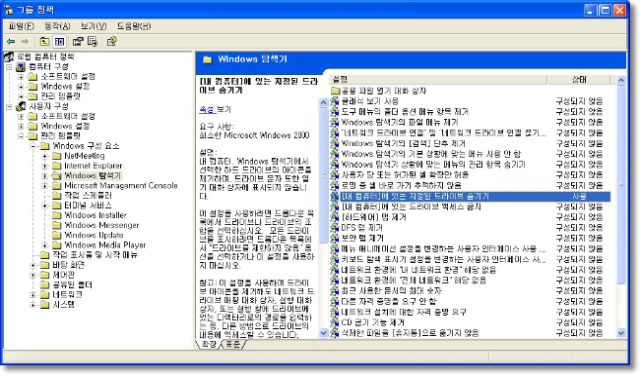Click the 로컬 컴퓨터 정책 root node icon
640x375 pixels.
click(9, 57)
